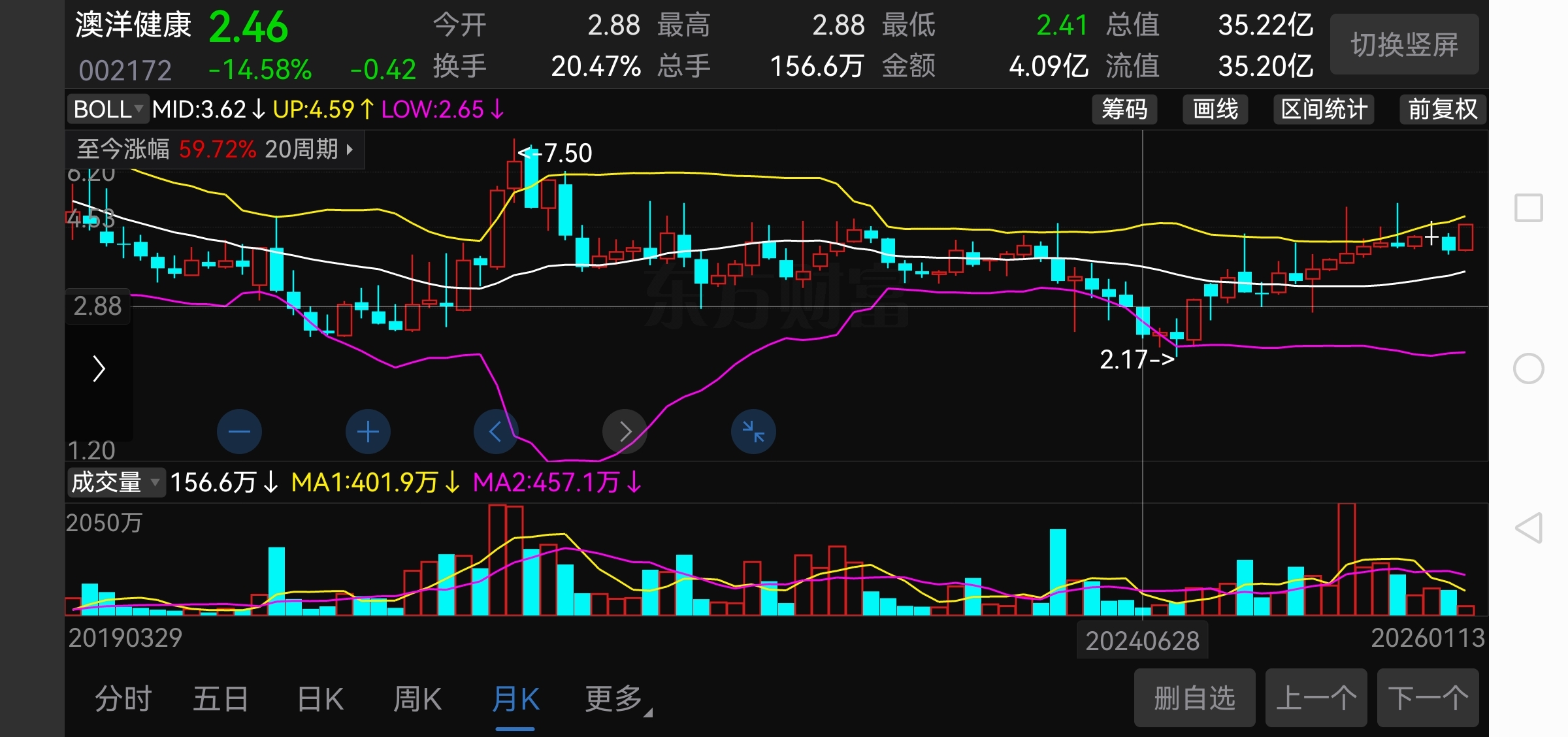Tap the Android recents square
The width and height of the screenshot is (1568, 737).
tap(1528, 208)
